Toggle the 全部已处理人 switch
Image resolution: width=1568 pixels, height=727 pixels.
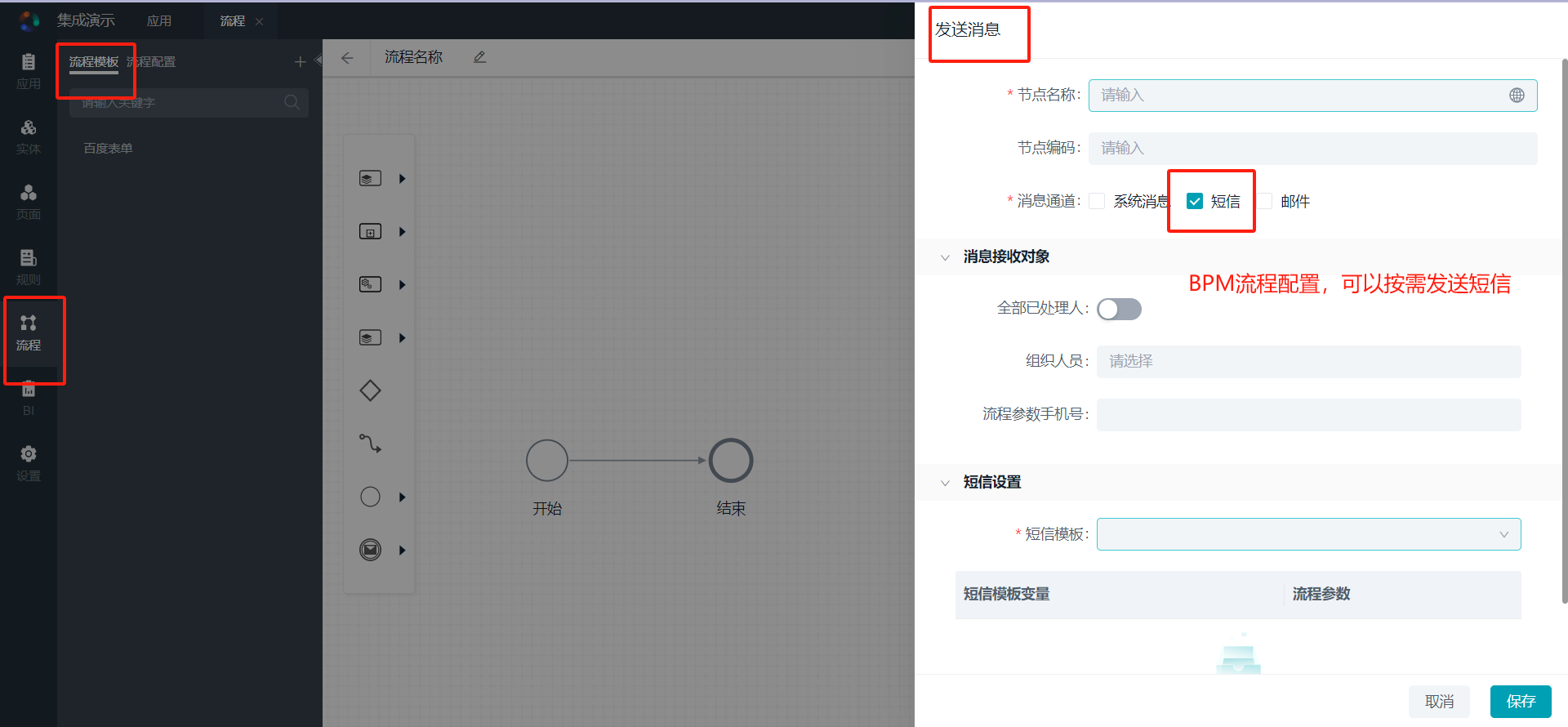pyautogui.click(x=1119, y=309)
